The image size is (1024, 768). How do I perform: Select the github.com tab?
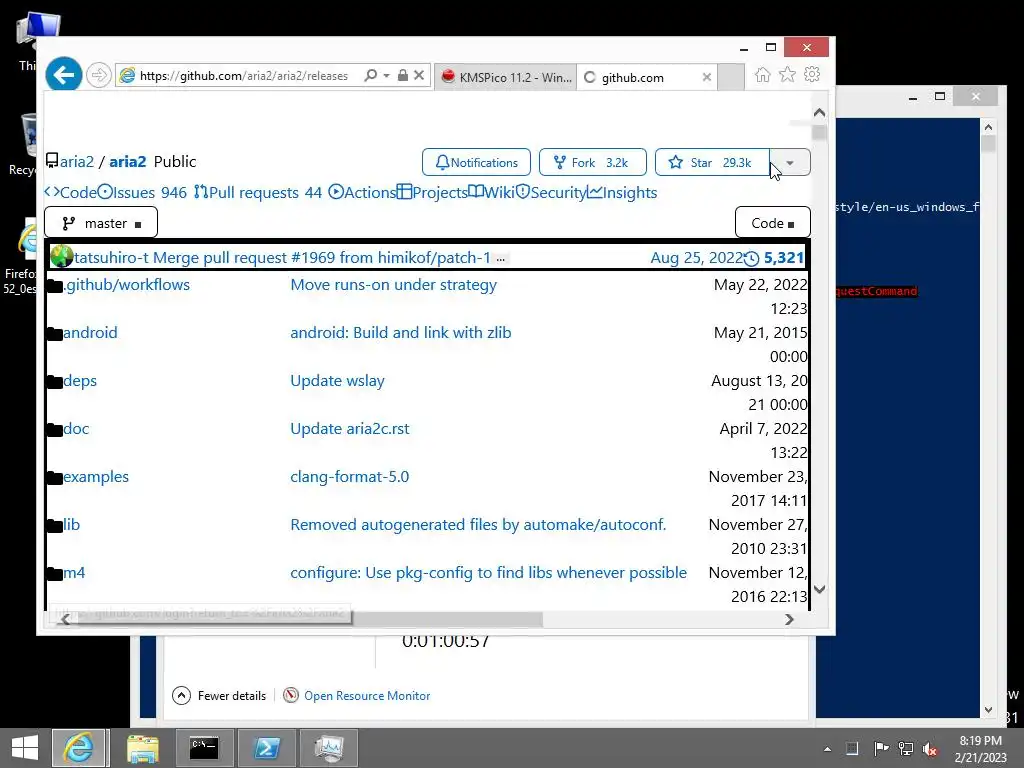647,77
